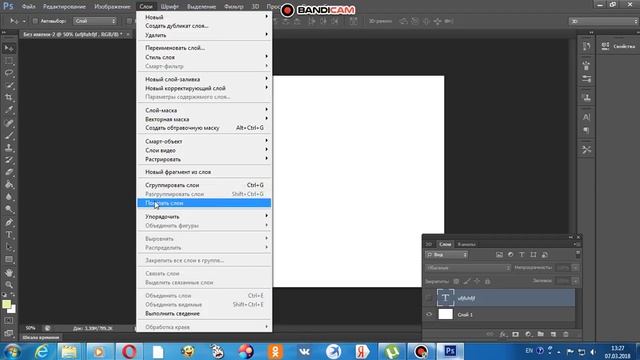Click the create new layer icon
This screenshot has height=360, width=640.
[553, 334]
